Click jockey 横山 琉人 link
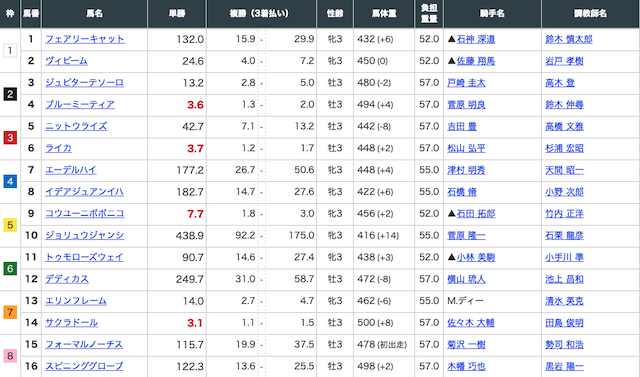 click(x=466, y=279)
